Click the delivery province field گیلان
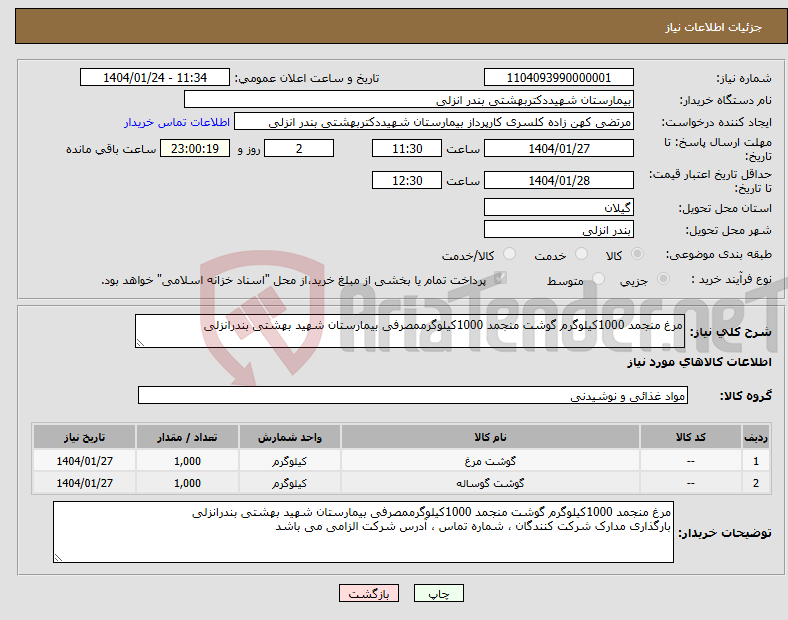The image size is (788, 620). click(558, 207)
